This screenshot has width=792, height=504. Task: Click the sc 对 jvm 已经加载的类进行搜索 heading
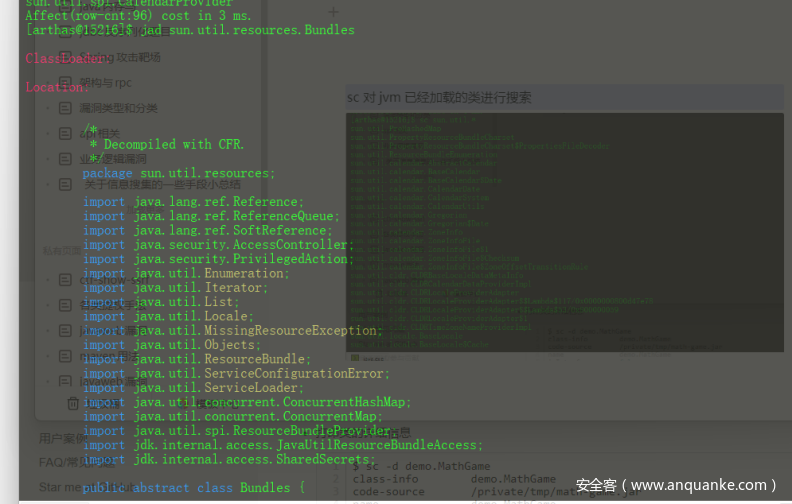pos(439,97)
